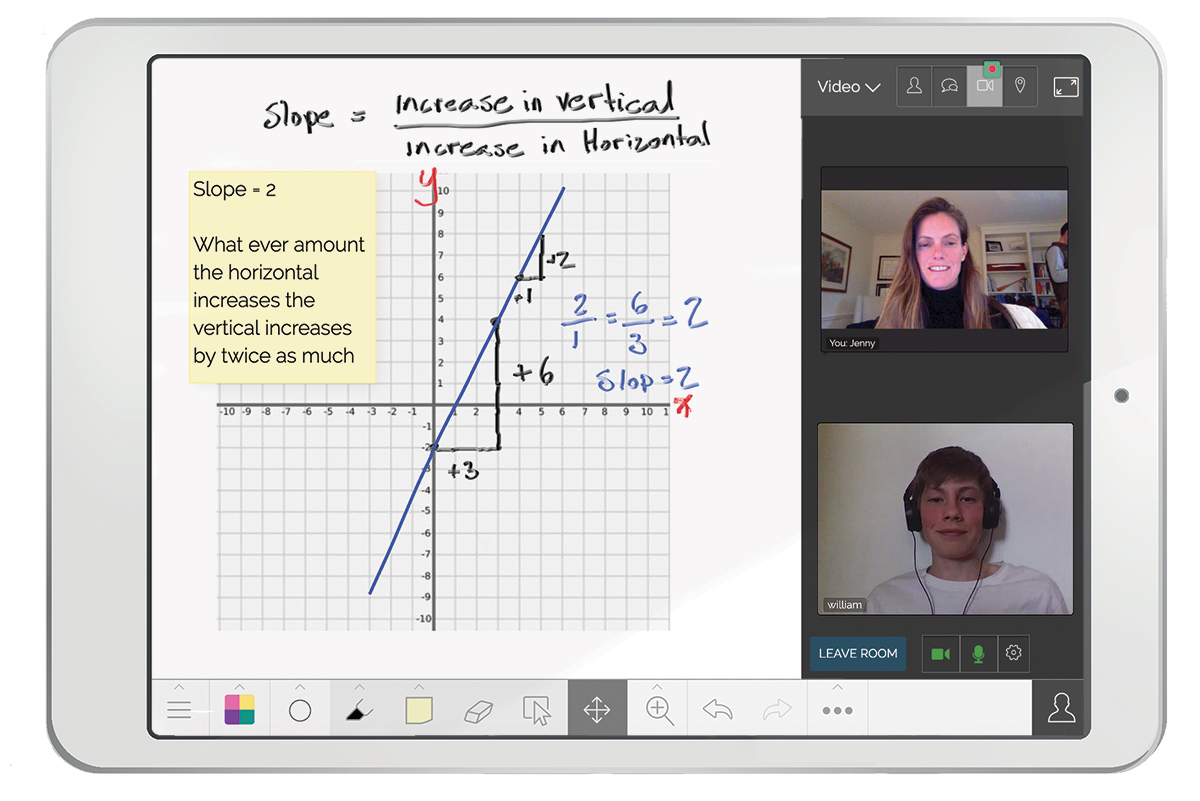
Task: Expand video panel to fullscreen
Action: pyautogui.click(x=1066, y=87)
